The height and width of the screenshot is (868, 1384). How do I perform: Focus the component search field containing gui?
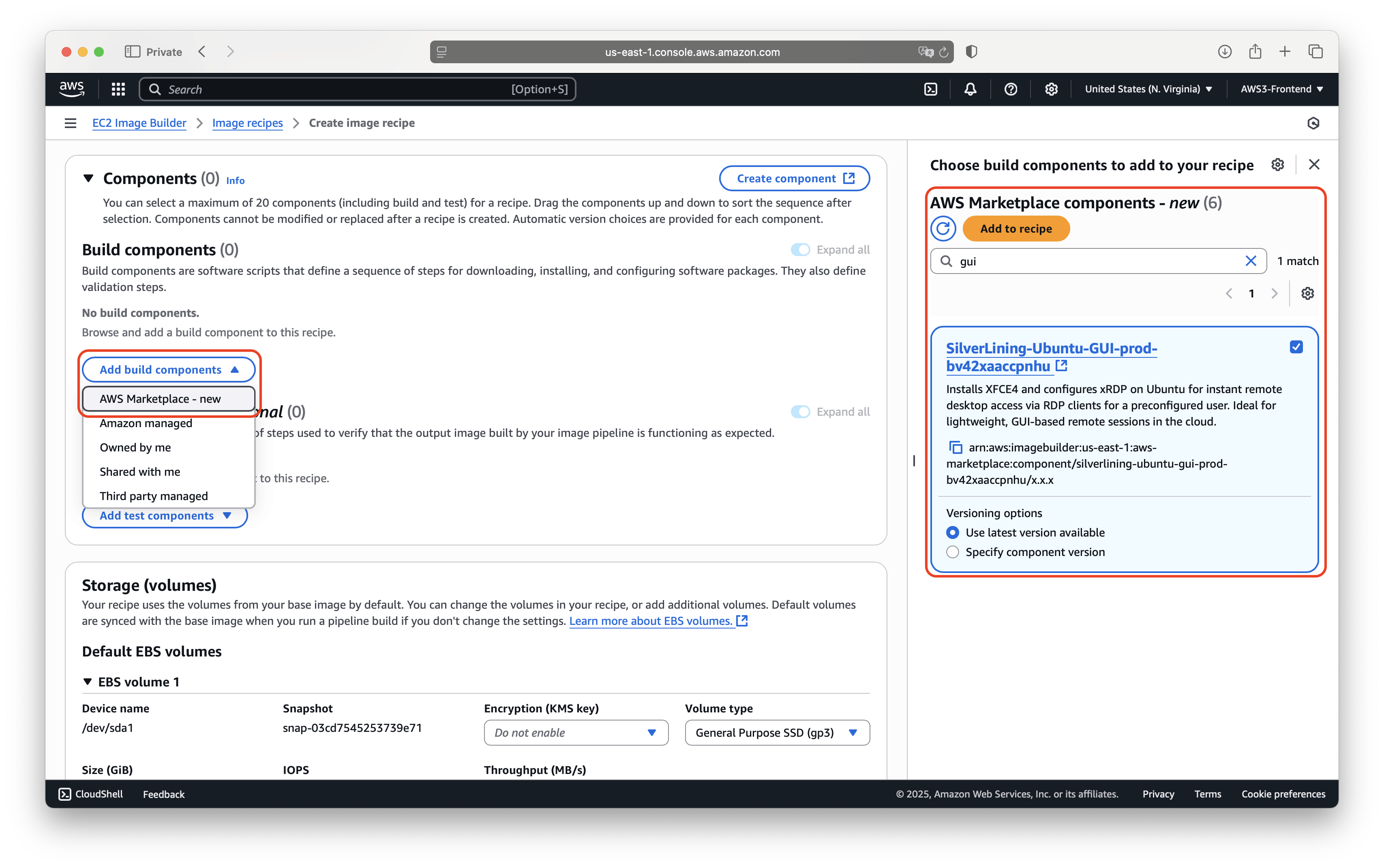(1098, 261)
